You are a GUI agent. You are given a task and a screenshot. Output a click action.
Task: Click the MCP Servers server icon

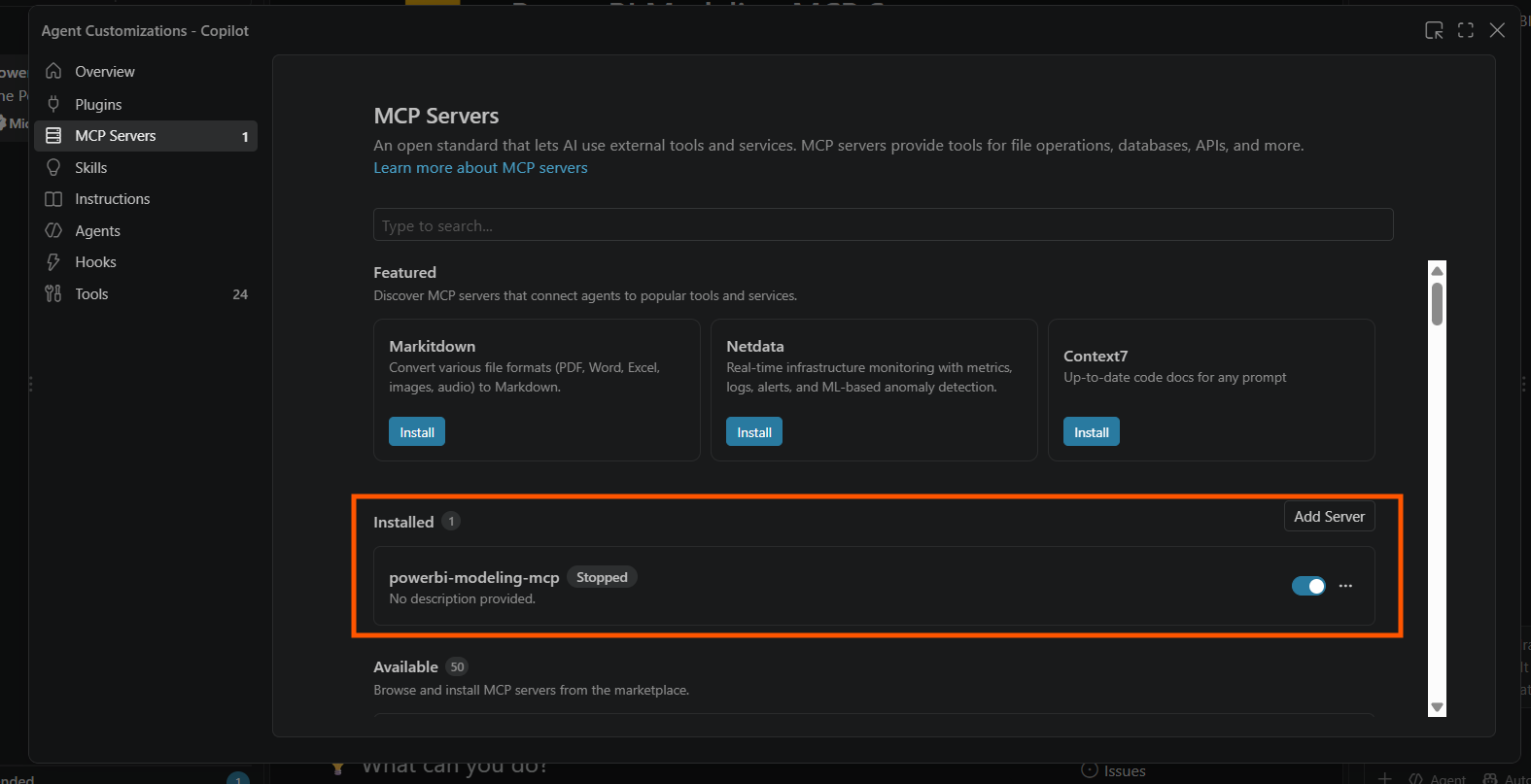pos(53,136)
